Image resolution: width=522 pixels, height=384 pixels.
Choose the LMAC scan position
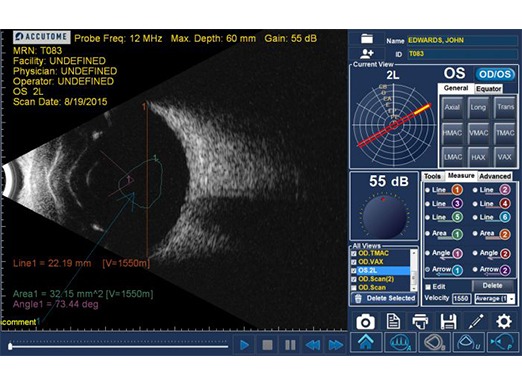(x=452, y=157)
